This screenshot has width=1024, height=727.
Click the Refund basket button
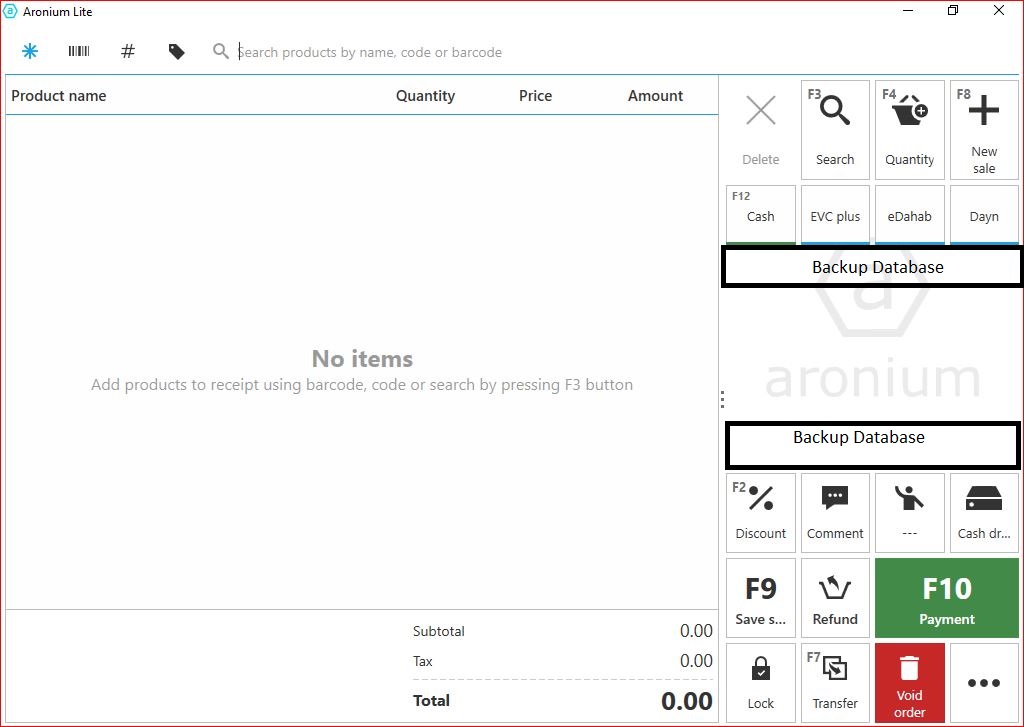pos(835,598)
